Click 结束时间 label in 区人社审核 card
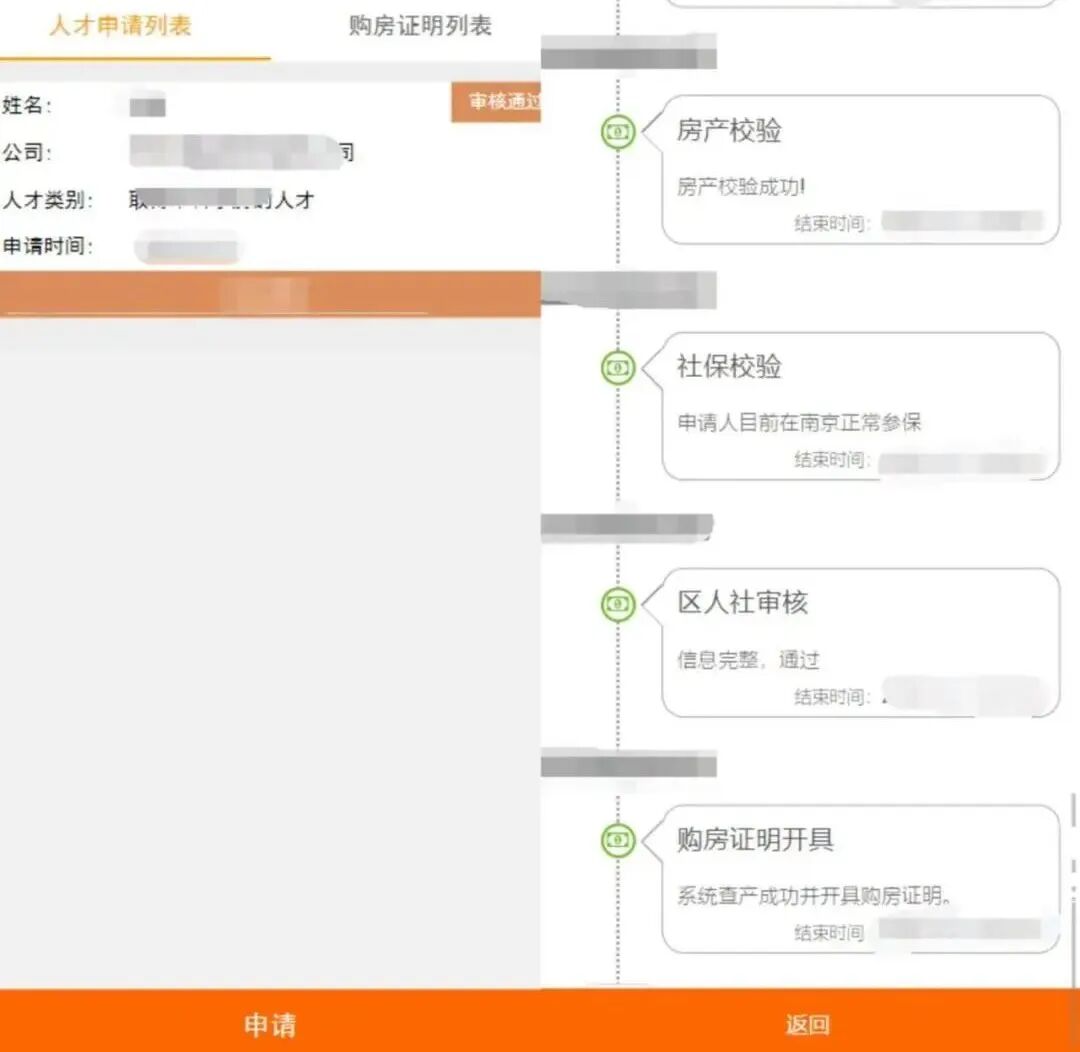 (x=832, y=697)
